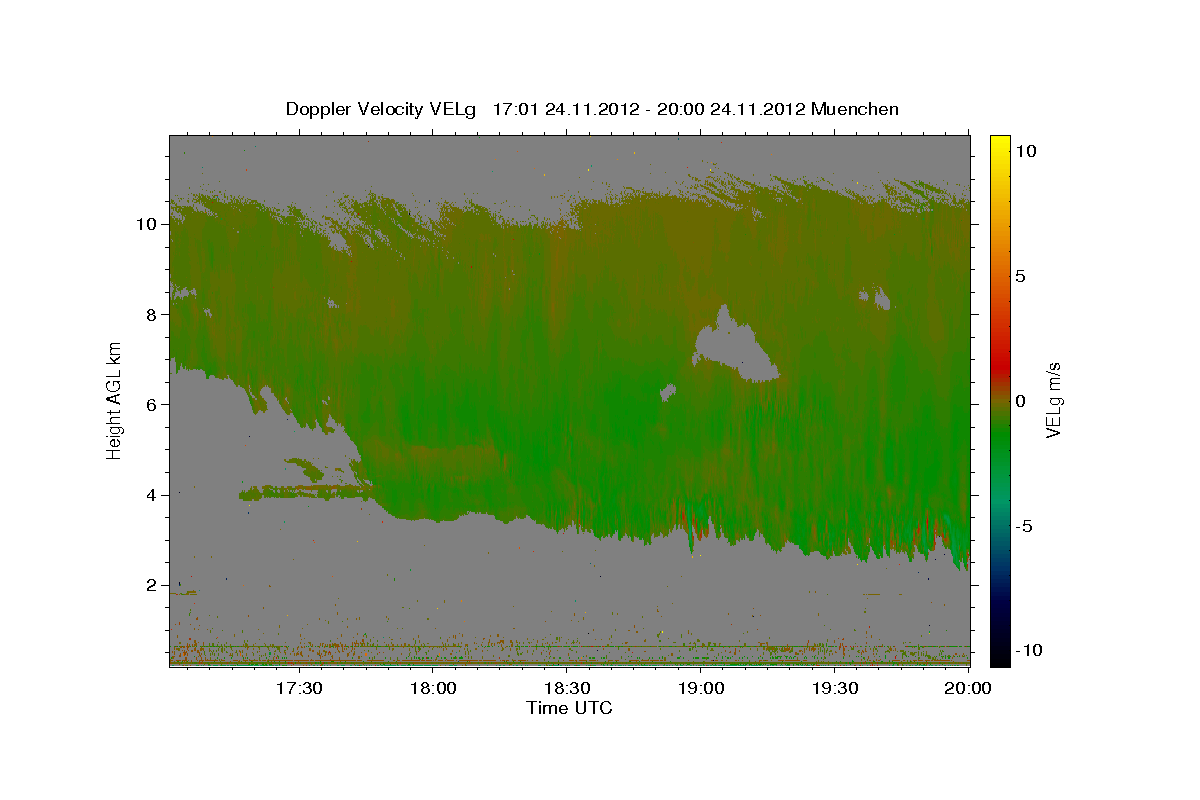Click the colorbar value '0'
The height and width of the screenshot is (800, 1200).
click(1020, 400)
